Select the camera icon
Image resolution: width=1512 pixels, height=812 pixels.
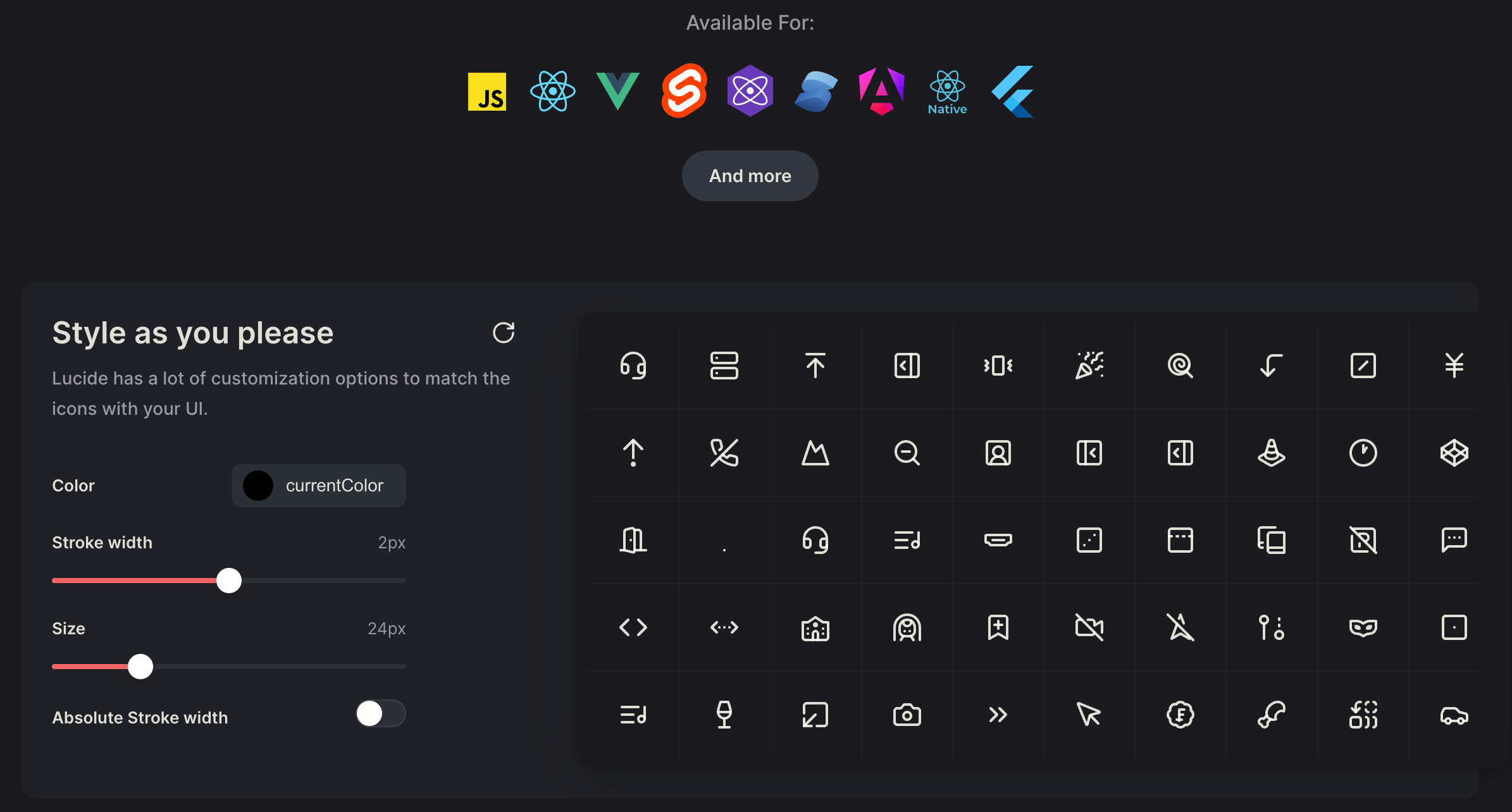[907, 715]
